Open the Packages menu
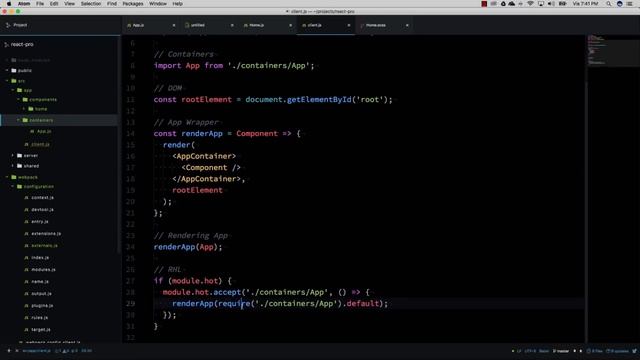Image resolution: width=640 pixels, height=360 pixels. (x=133, y=4)
